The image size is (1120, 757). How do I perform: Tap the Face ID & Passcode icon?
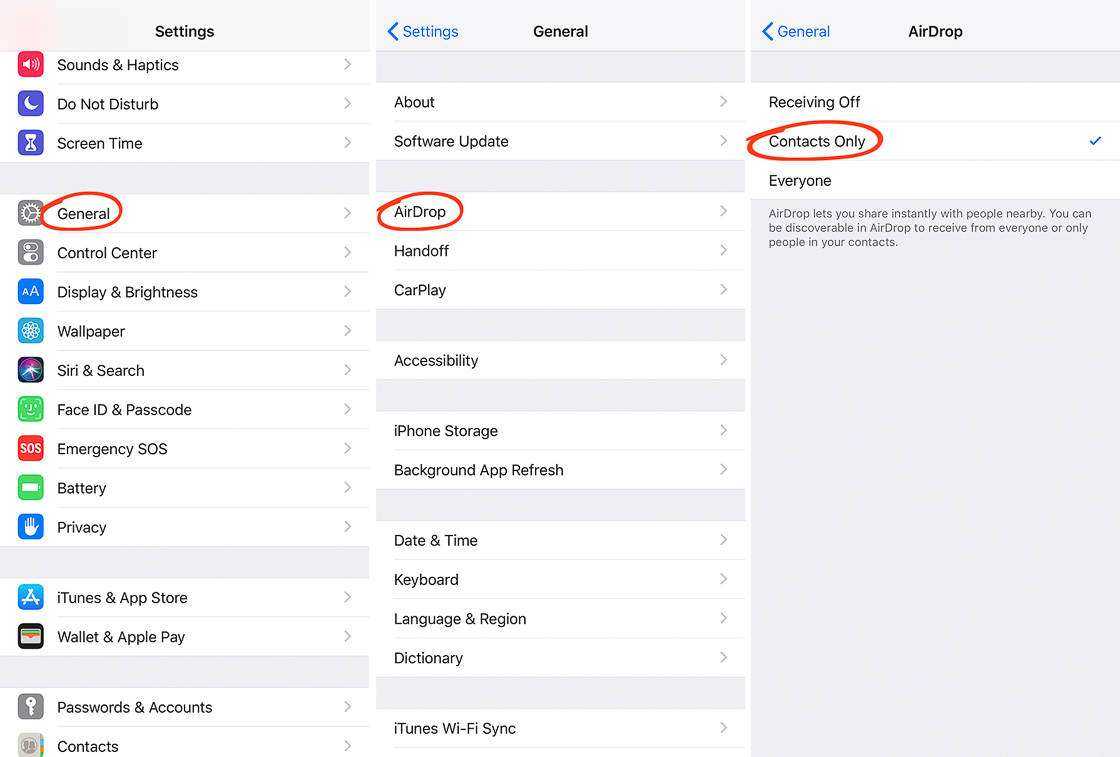pyautogui.click(x=31, y=409)
